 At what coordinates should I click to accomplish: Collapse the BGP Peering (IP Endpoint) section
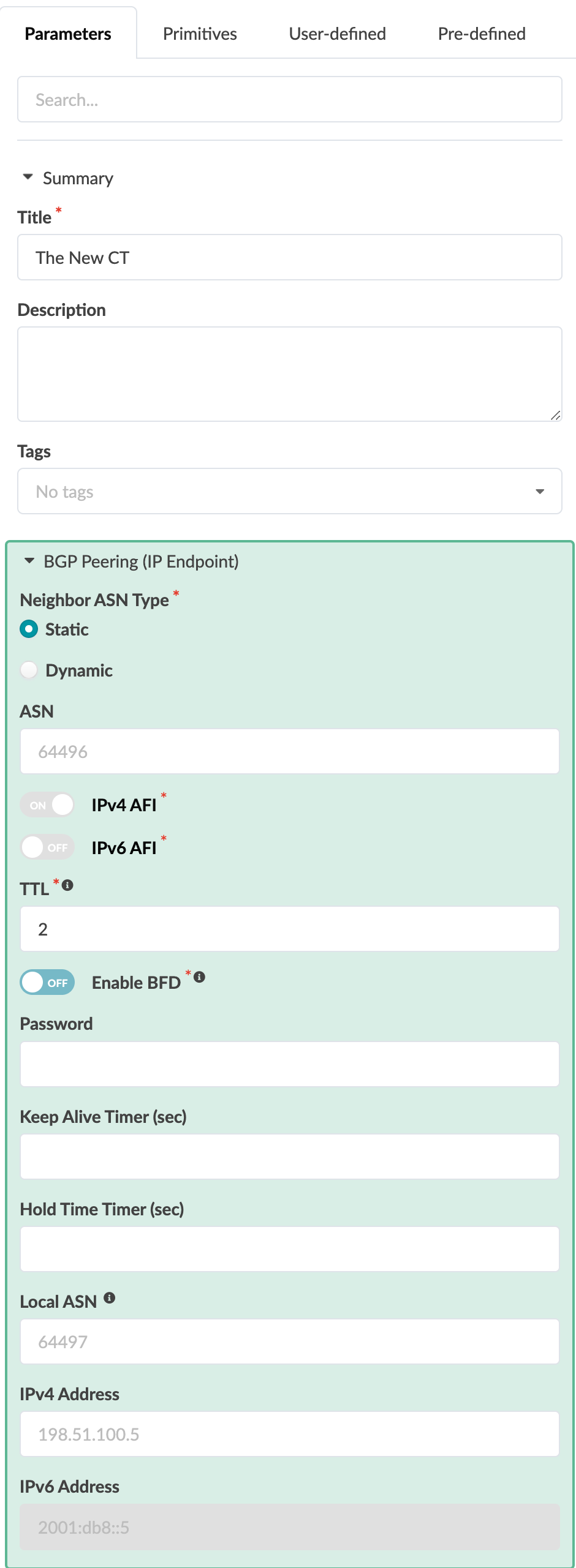(29, 561)
